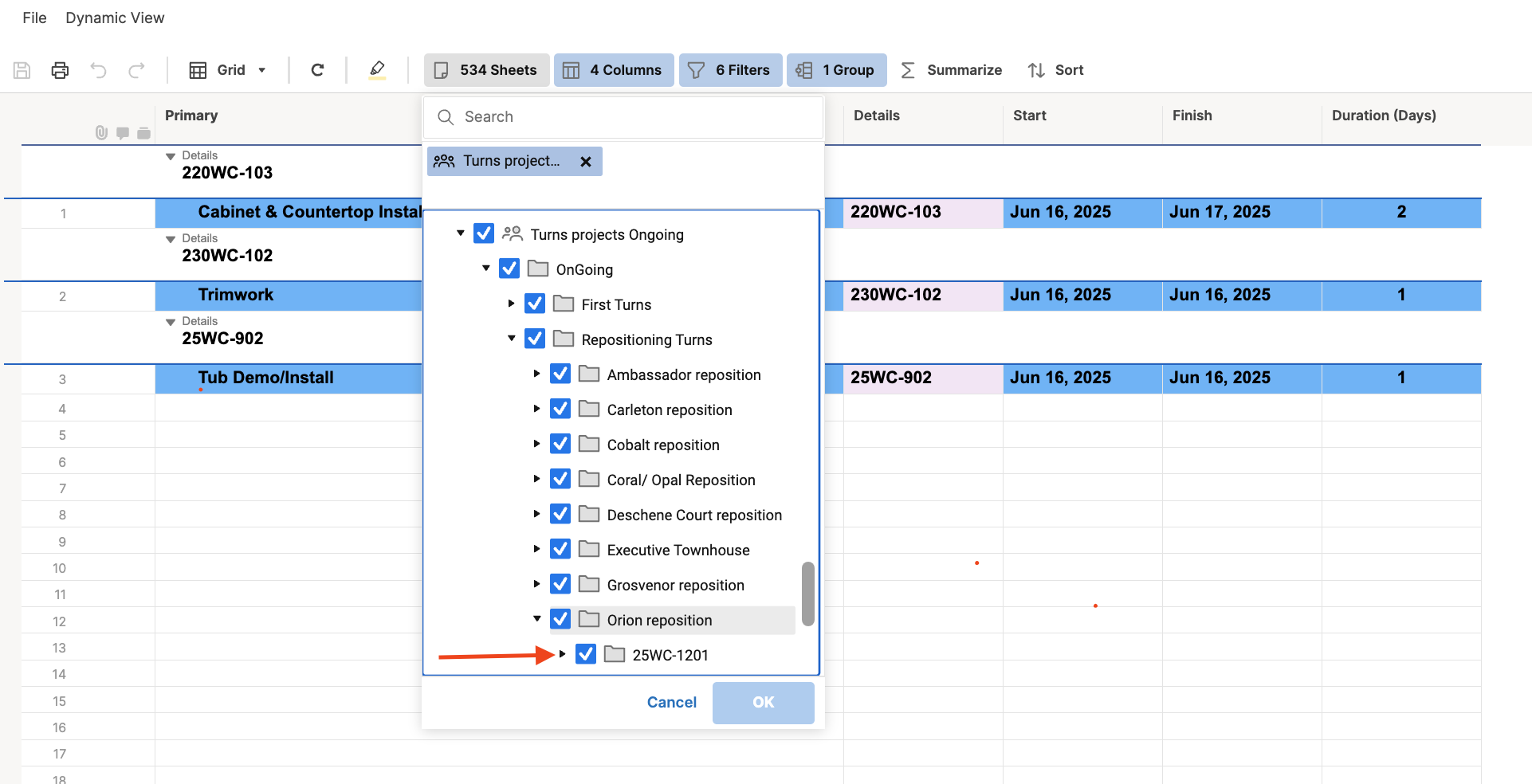Collapse the Repositioning Turns folder

(x=512, y=339)
